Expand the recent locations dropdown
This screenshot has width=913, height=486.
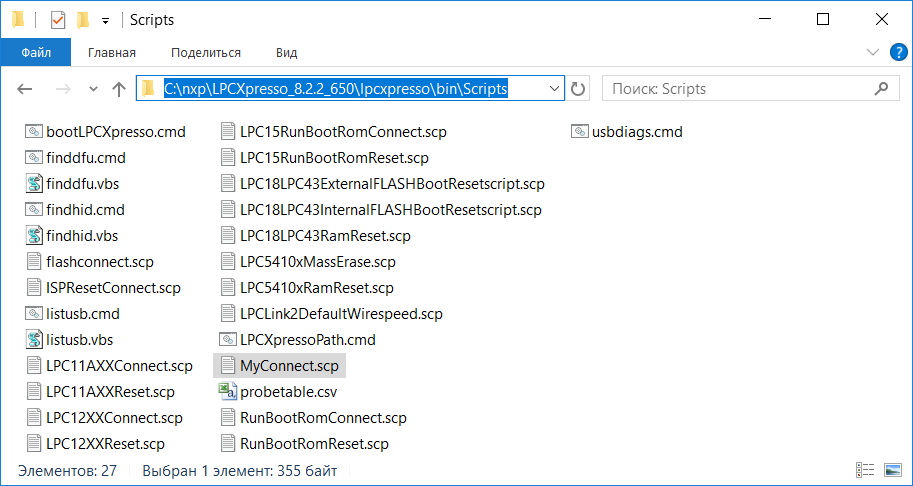click(x=93, y=89)
